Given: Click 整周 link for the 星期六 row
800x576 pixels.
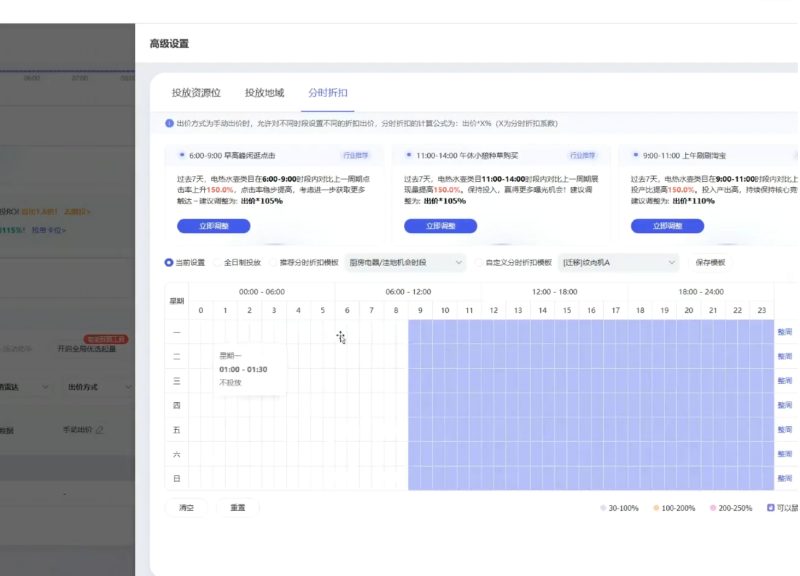Looking at the screenshot, I should (x=785, y=454).
